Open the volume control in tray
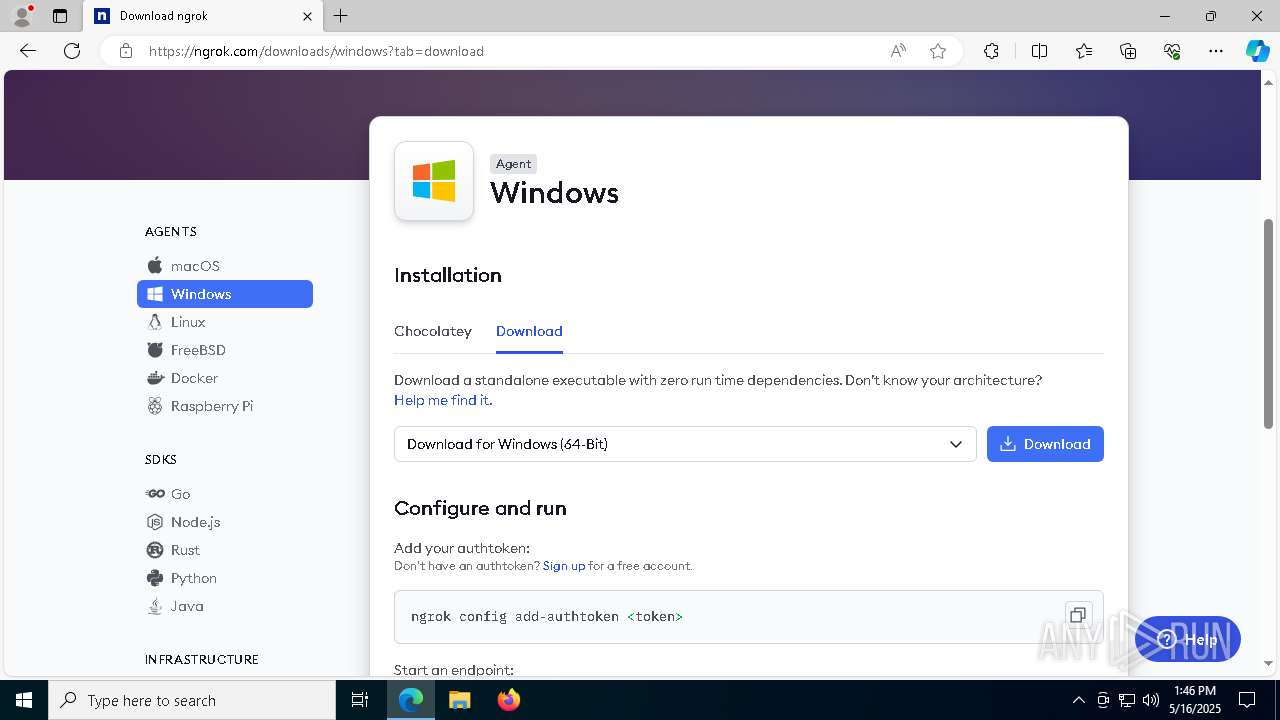 point(1151,700)
